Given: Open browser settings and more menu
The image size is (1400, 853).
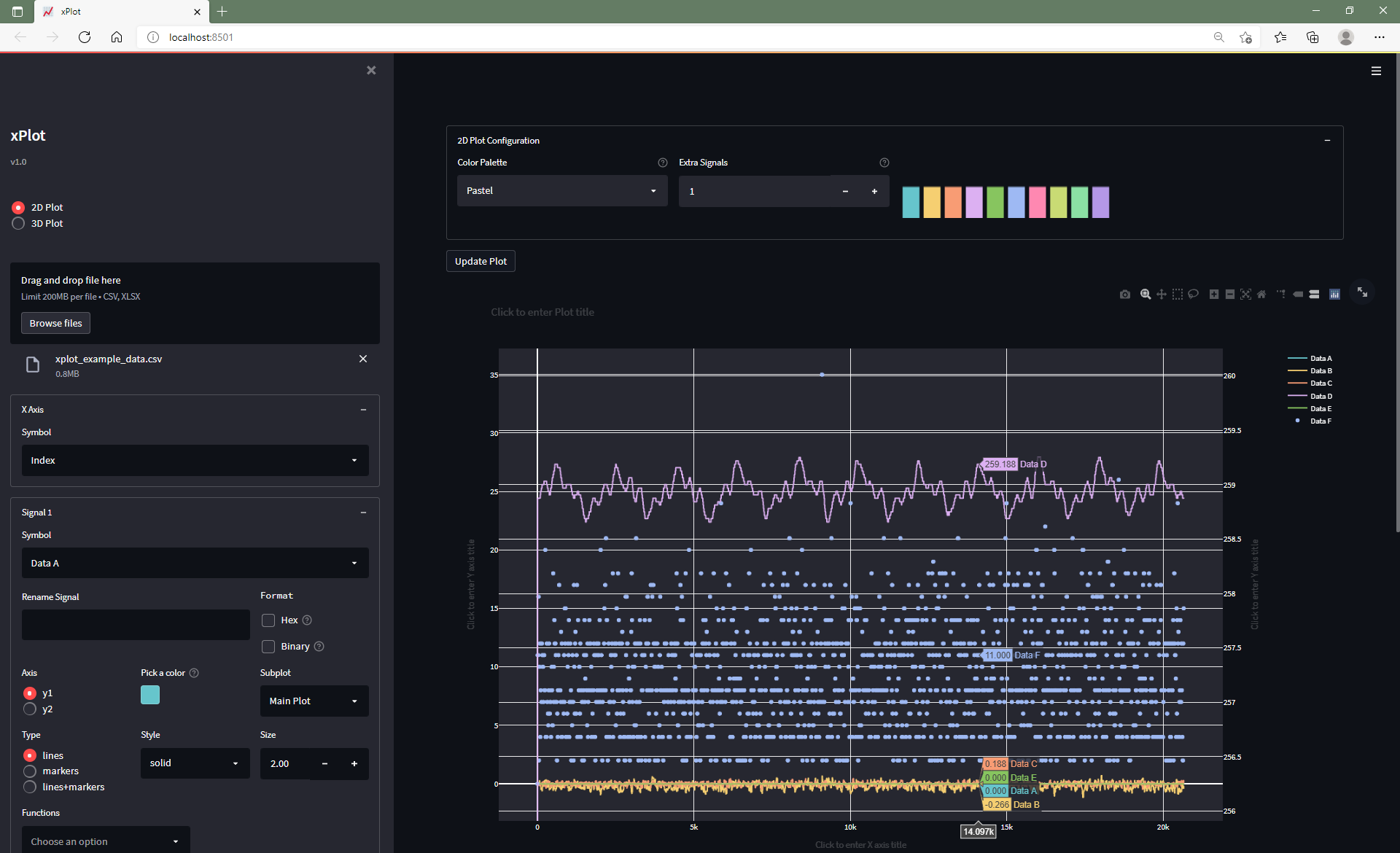Looking at the screenshot, I should 1380,37.
